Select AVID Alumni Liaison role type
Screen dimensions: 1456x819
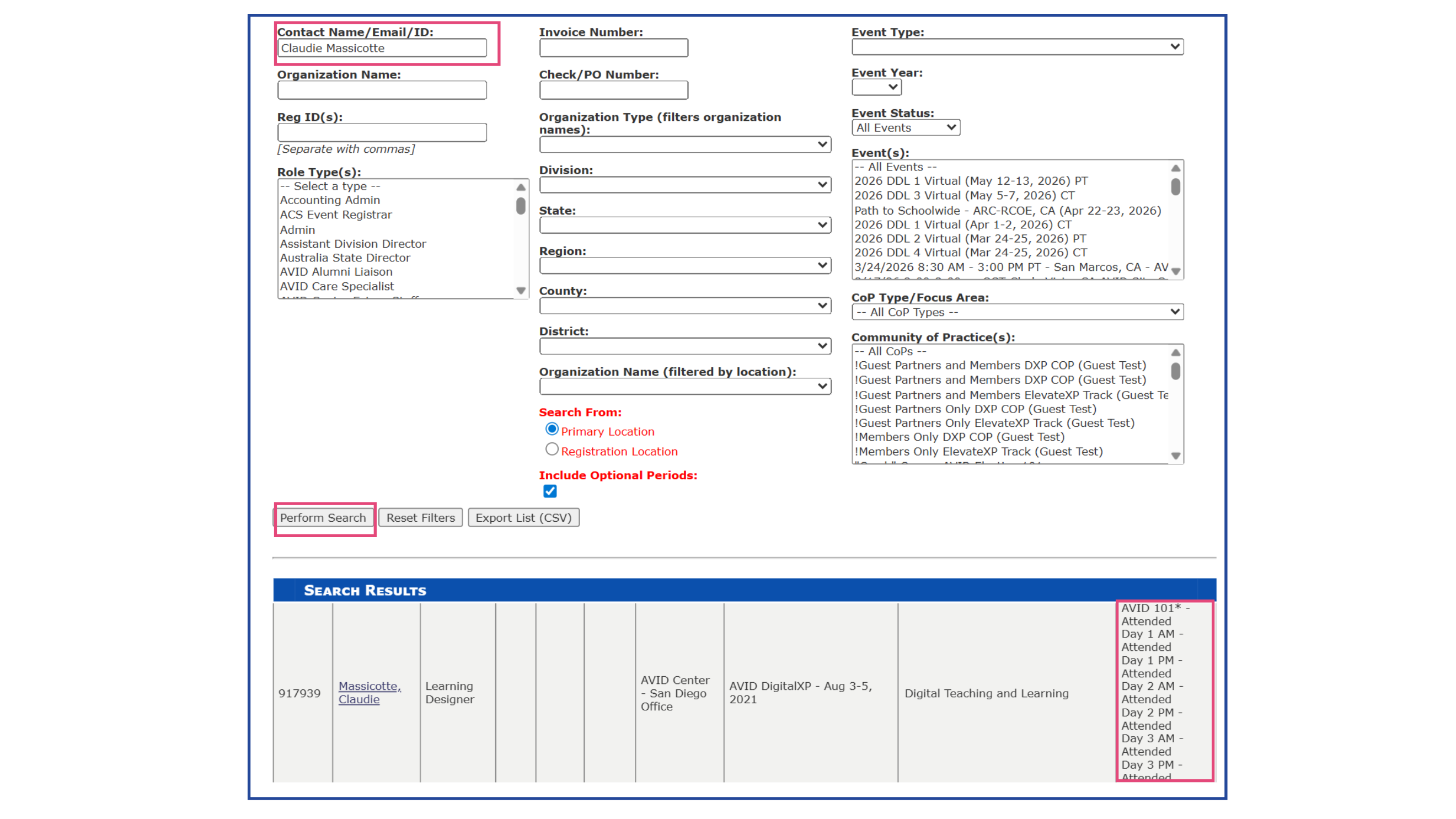tap(336, 272)
